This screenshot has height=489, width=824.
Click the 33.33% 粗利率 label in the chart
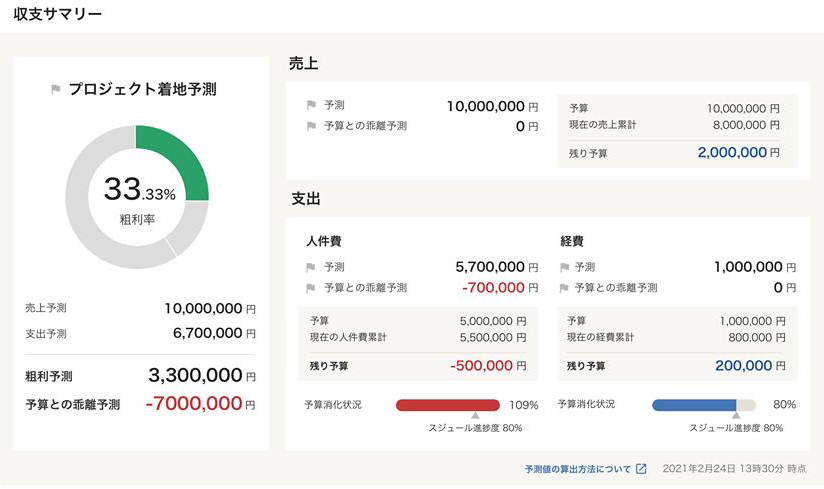(136, 195)
